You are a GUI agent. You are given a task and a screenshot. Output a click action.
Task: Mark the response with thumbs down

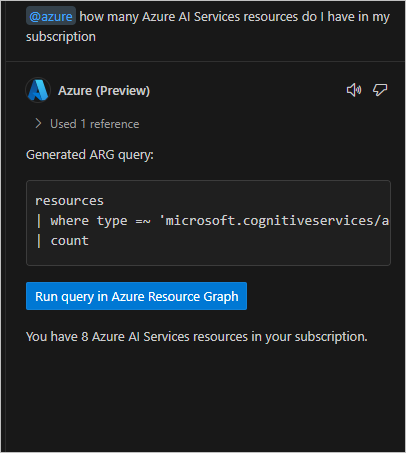point(380,90)
